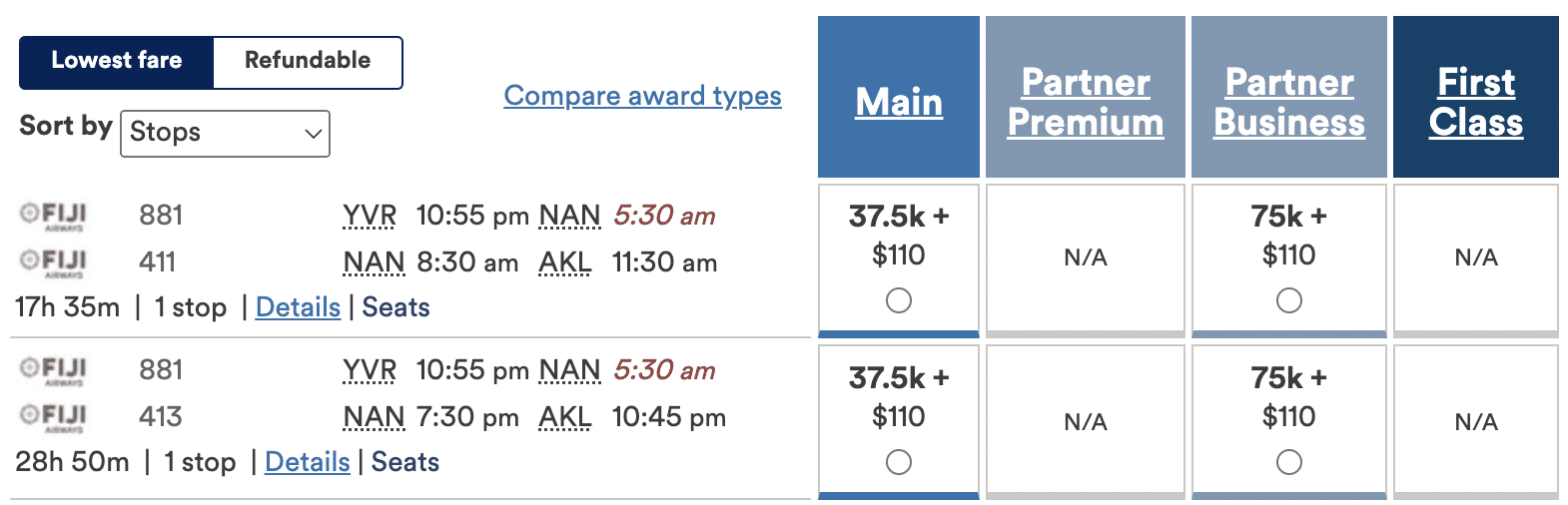Click the Main column header
Image resolution: width=1568 pixels, height=505 pixels.
899,102
